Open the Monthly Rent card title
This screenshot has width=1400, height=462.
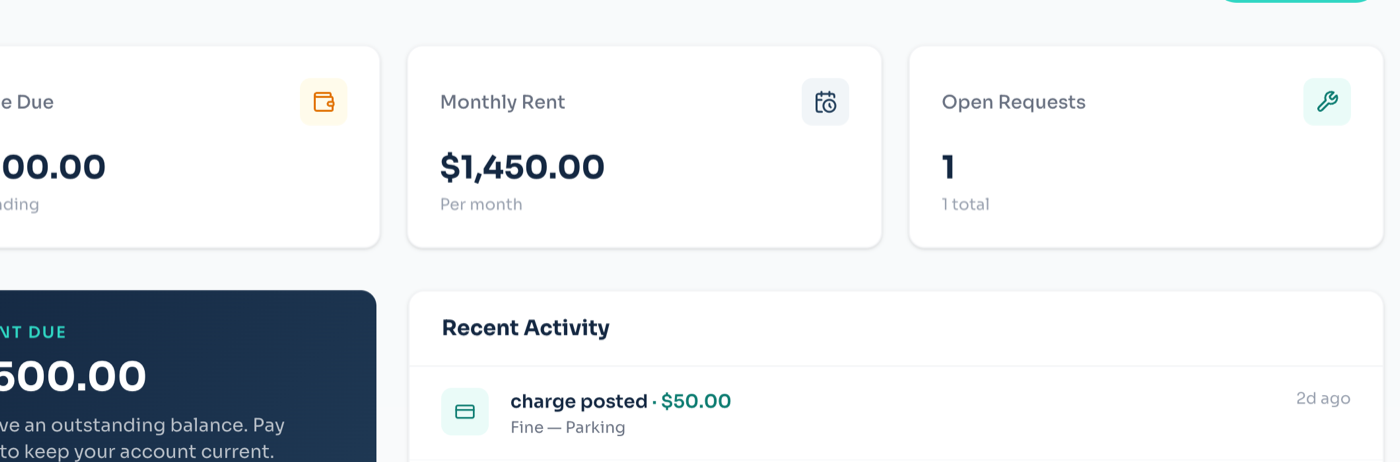pos(502,102)
